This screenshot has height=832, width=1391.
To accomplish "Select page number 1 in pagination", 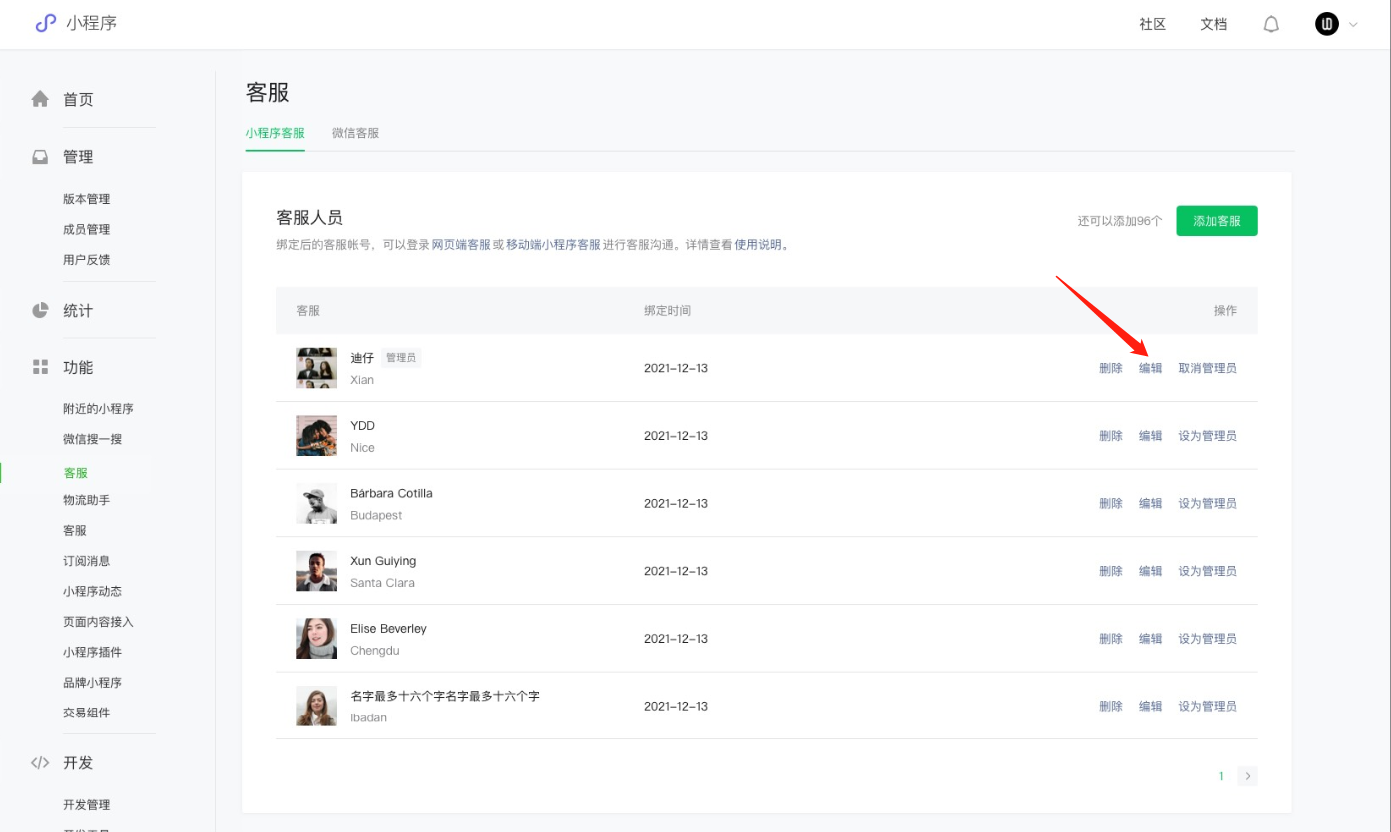I will [x=1221, y=776].
